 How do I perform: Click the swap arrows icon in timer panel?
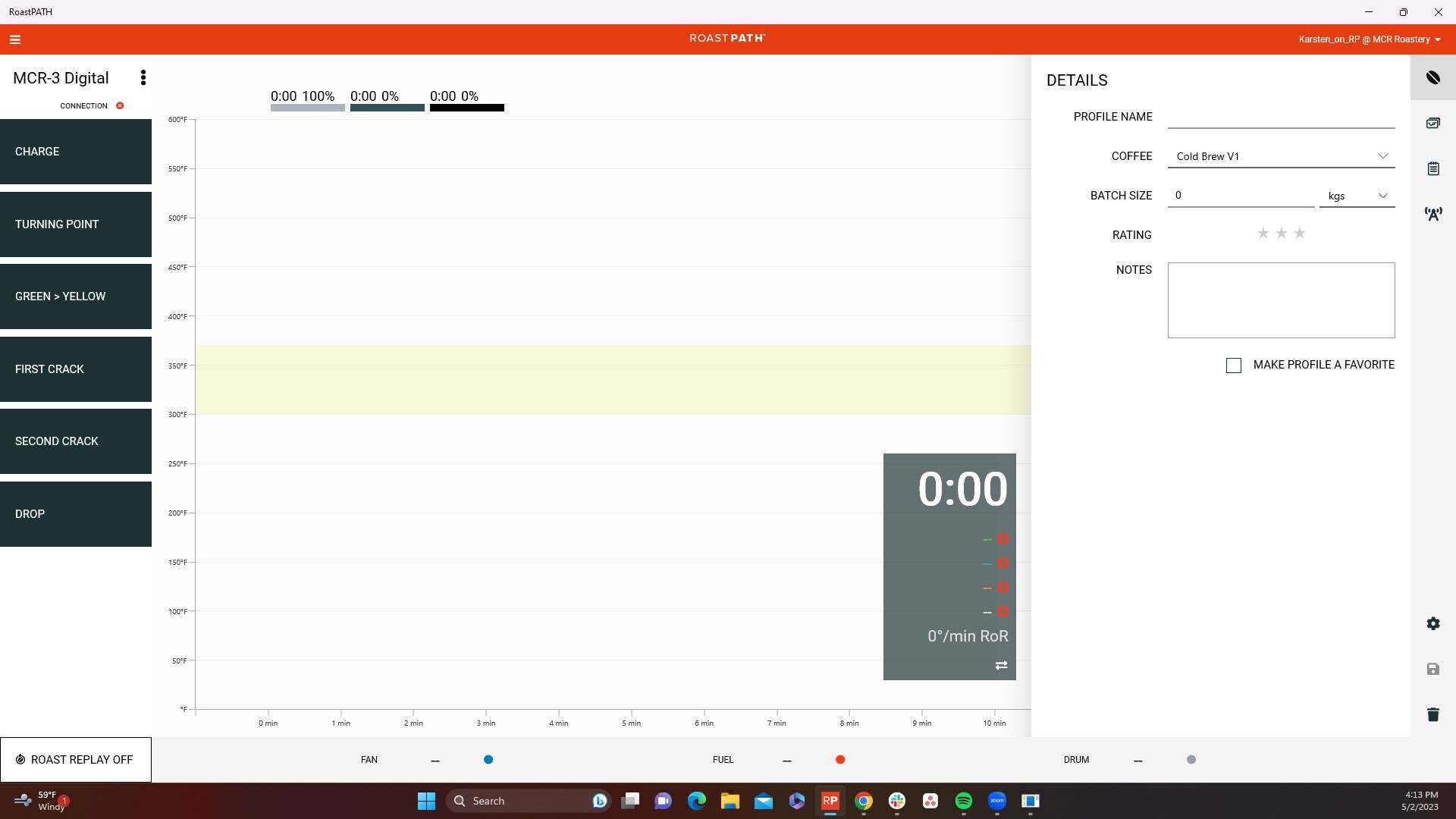coord(1002,665)
